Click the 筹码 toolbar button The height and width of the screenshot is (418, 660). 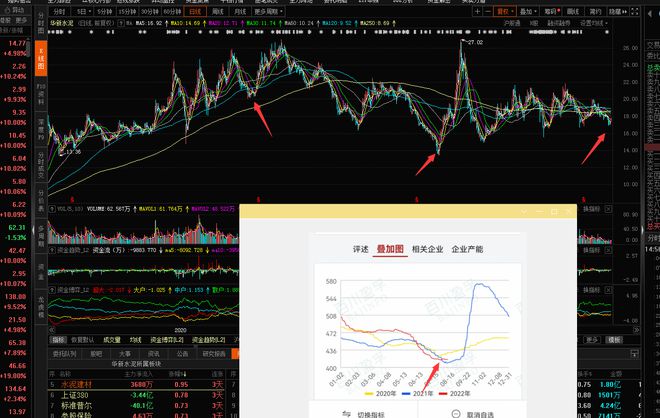click(551, 12)
